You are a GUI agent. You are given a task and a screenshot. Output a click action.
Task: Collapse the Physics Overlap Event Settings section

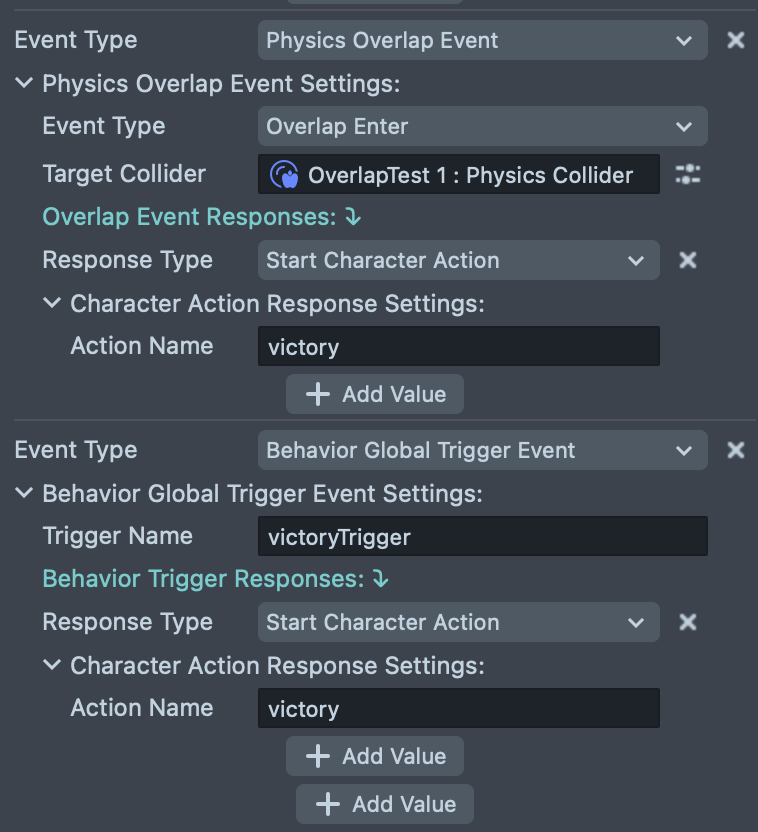tap(23, 84)
